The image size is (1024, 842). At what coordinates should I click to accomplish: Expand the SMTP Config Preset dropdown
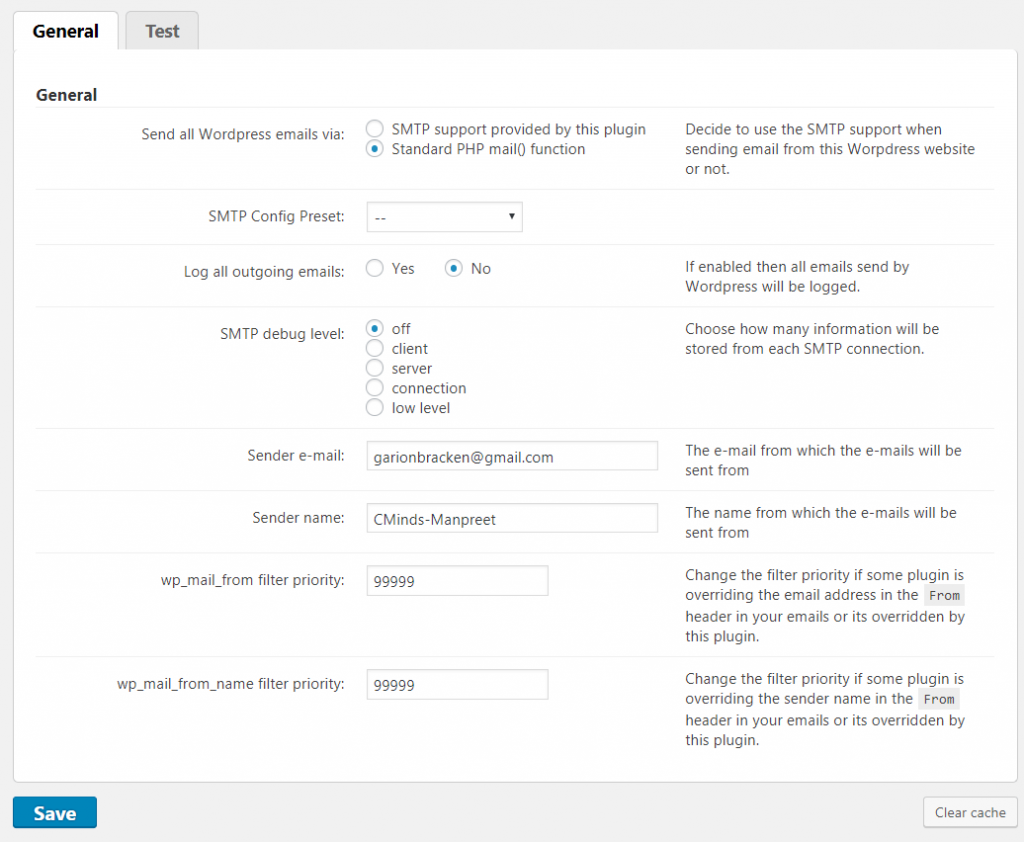444,217
